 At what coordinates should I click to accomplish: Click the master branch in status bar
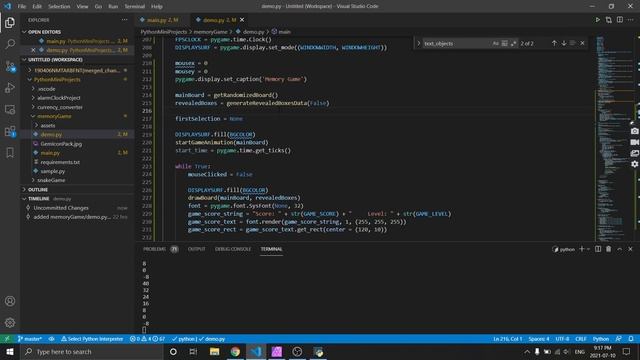(x=30, y=339)
